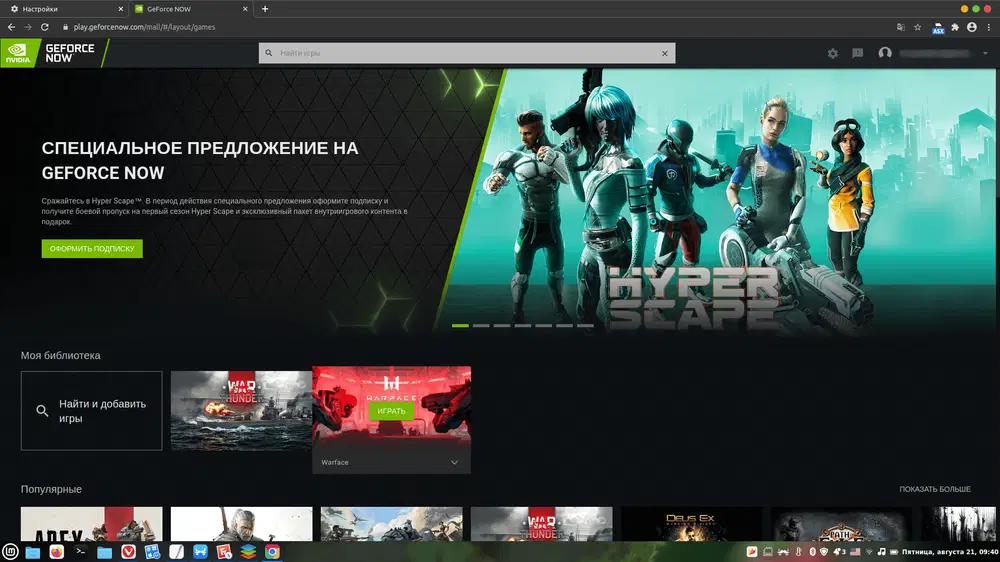Bookmark this page with the star
Screen dimensions: 1000x562
click(917, 27)
